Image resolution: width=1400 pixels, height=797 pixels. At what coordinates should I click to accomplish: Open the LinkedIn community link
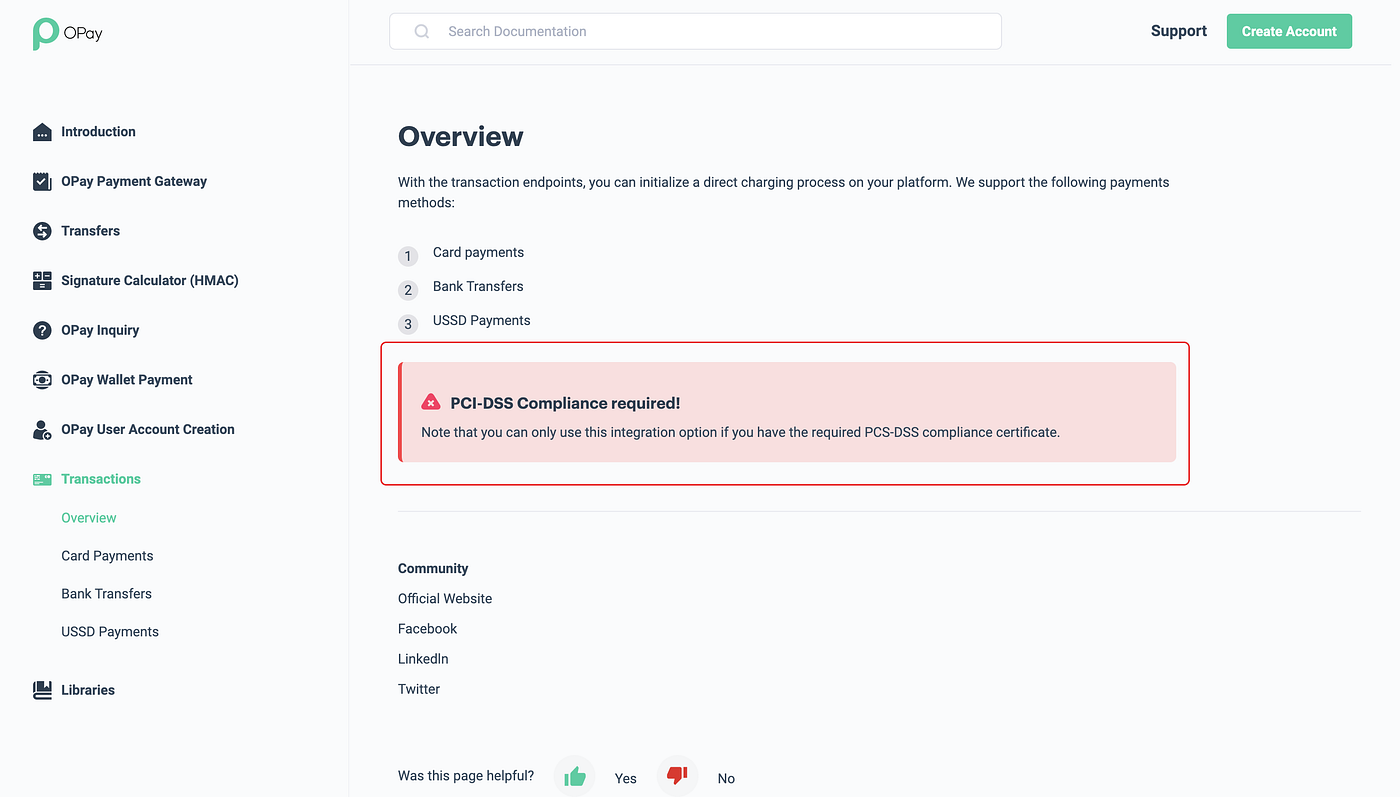423,659
